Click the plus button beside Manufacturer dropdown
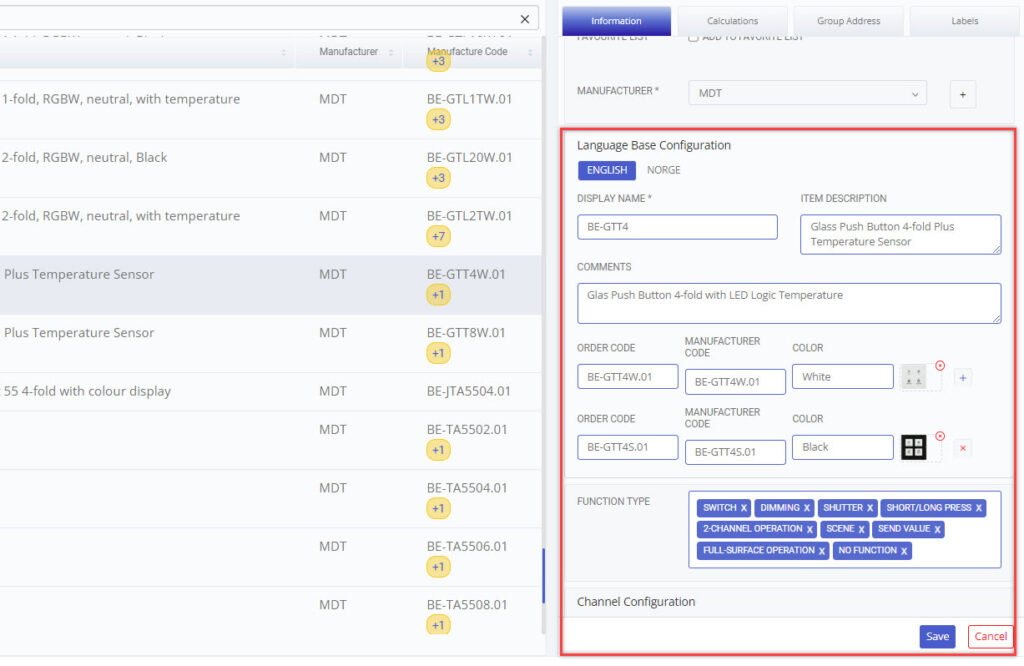The image size is (1024, 666). pyautogui.click(x=962, y=95)
